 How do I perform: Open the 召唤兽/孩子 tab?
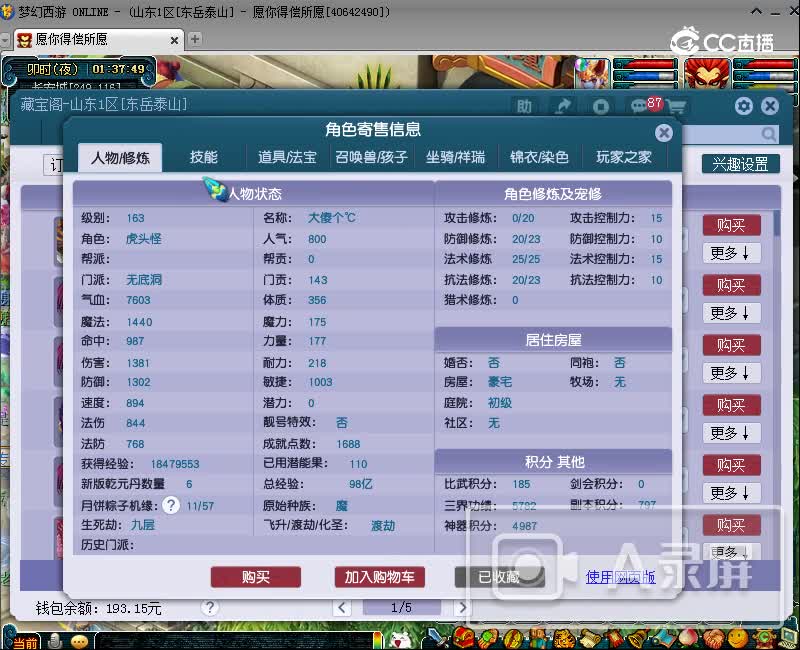pos(371,157)
